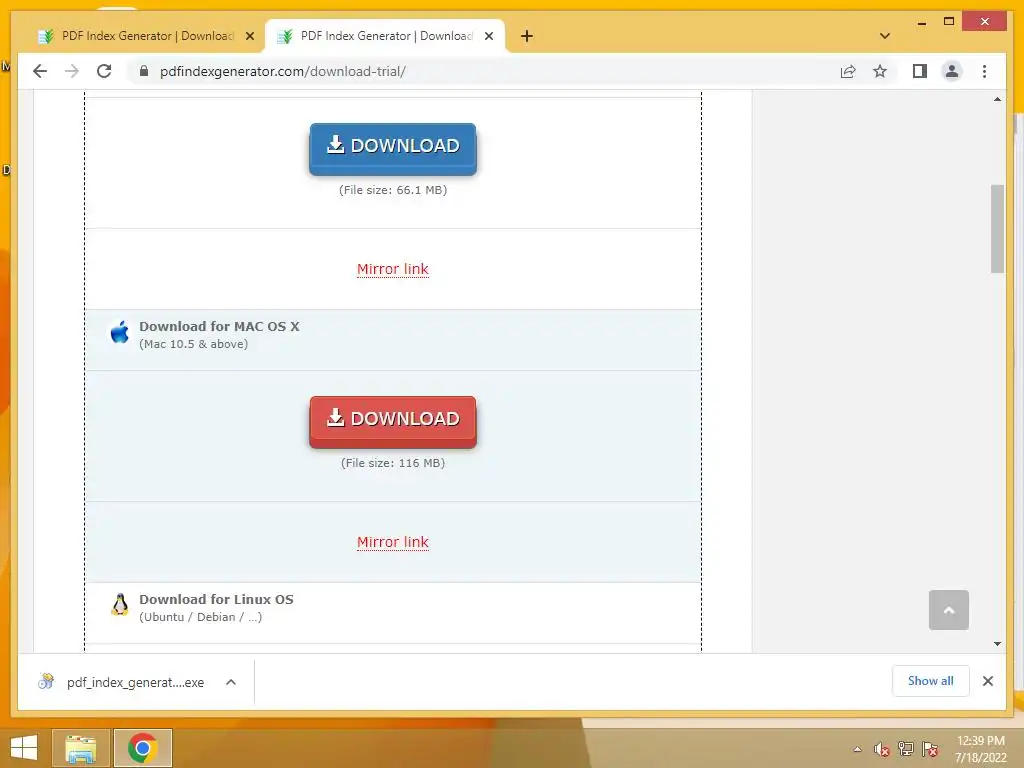Click the (Mac 10.5 & above) text

(193, 344)
